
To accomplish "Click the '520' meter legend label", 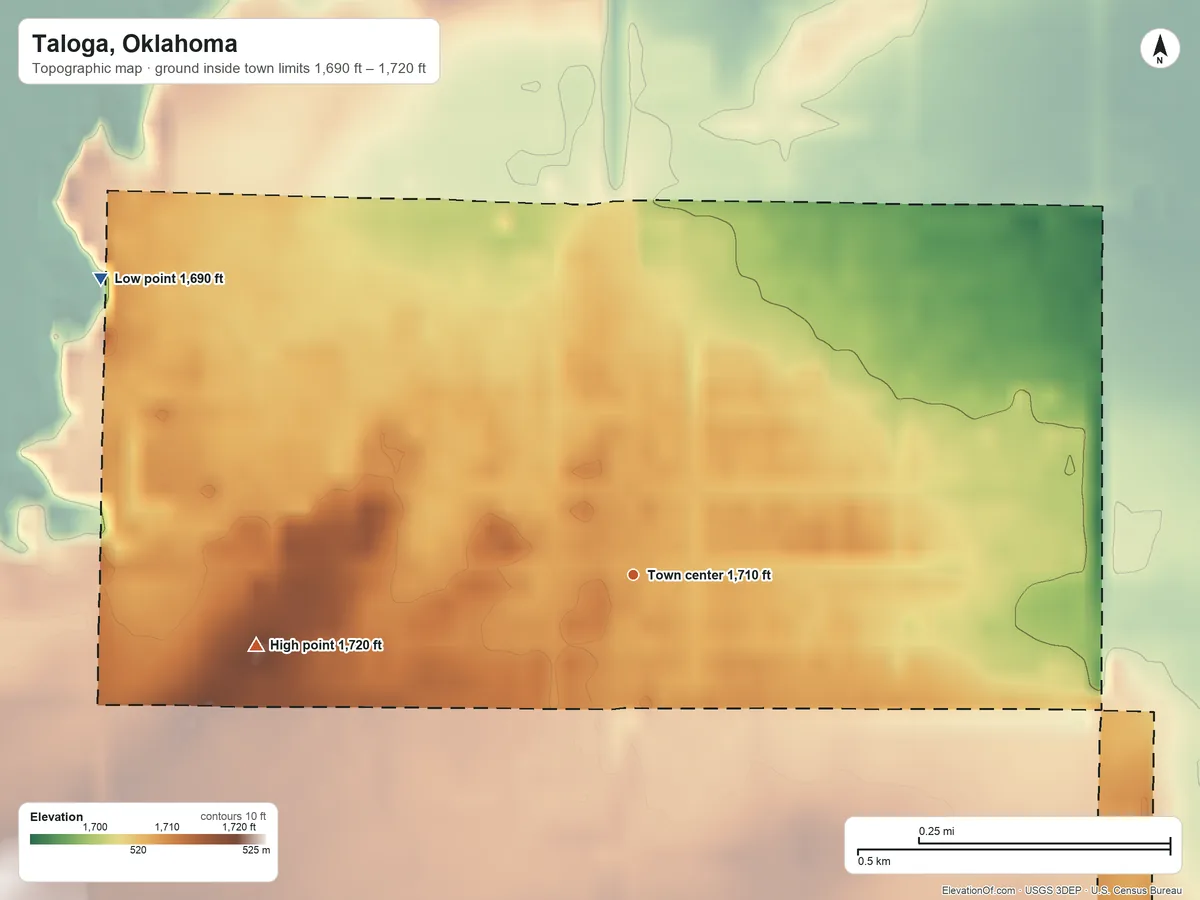I will pyautogui.click(x=138, y=850).
